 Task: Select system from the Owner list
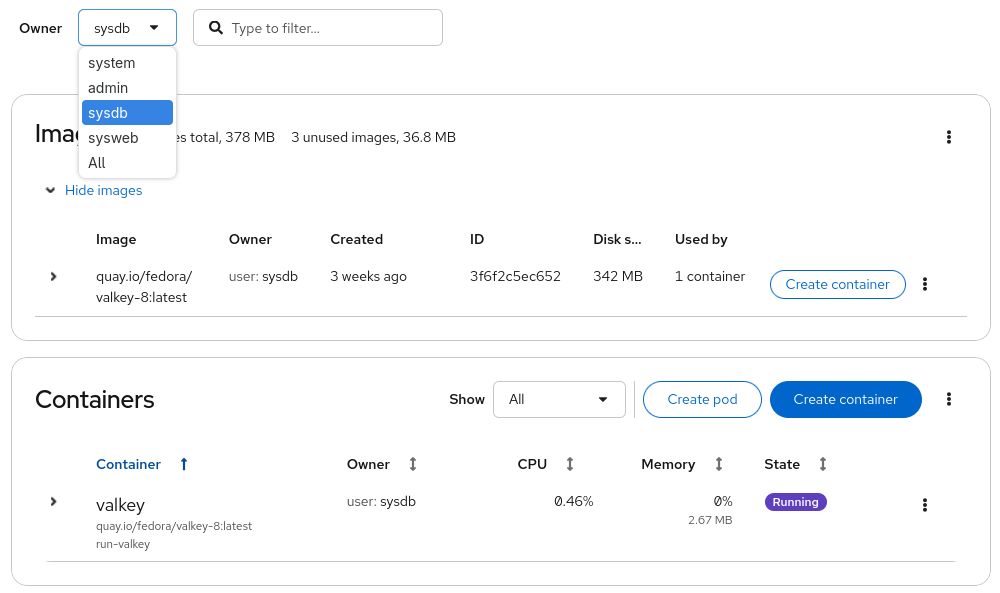[x=112, y=63]
